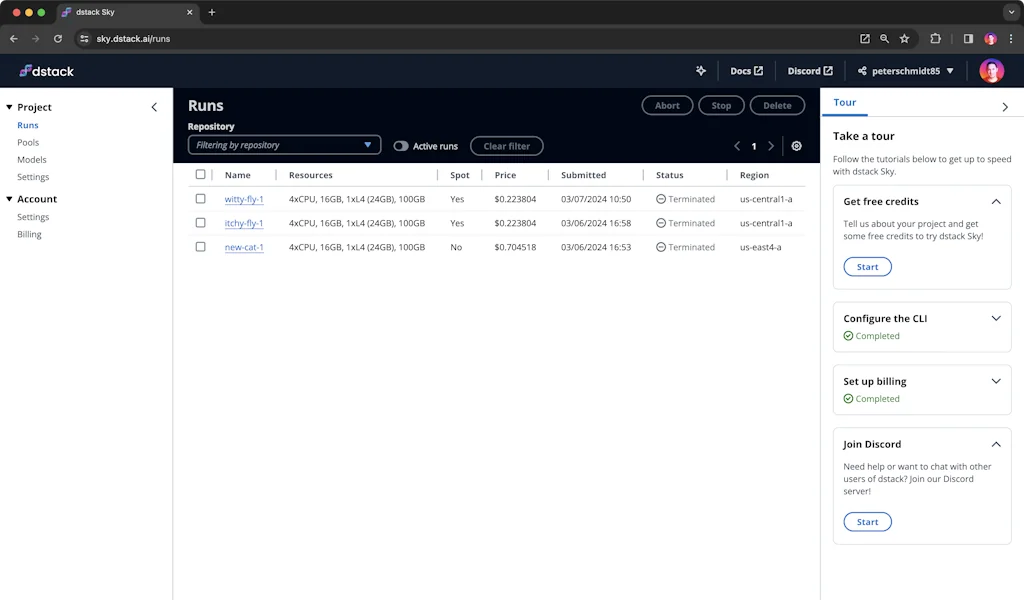Click the sparkle icon in the top navigation
This screenshot has height=600, width=1024.
(700, 70)
